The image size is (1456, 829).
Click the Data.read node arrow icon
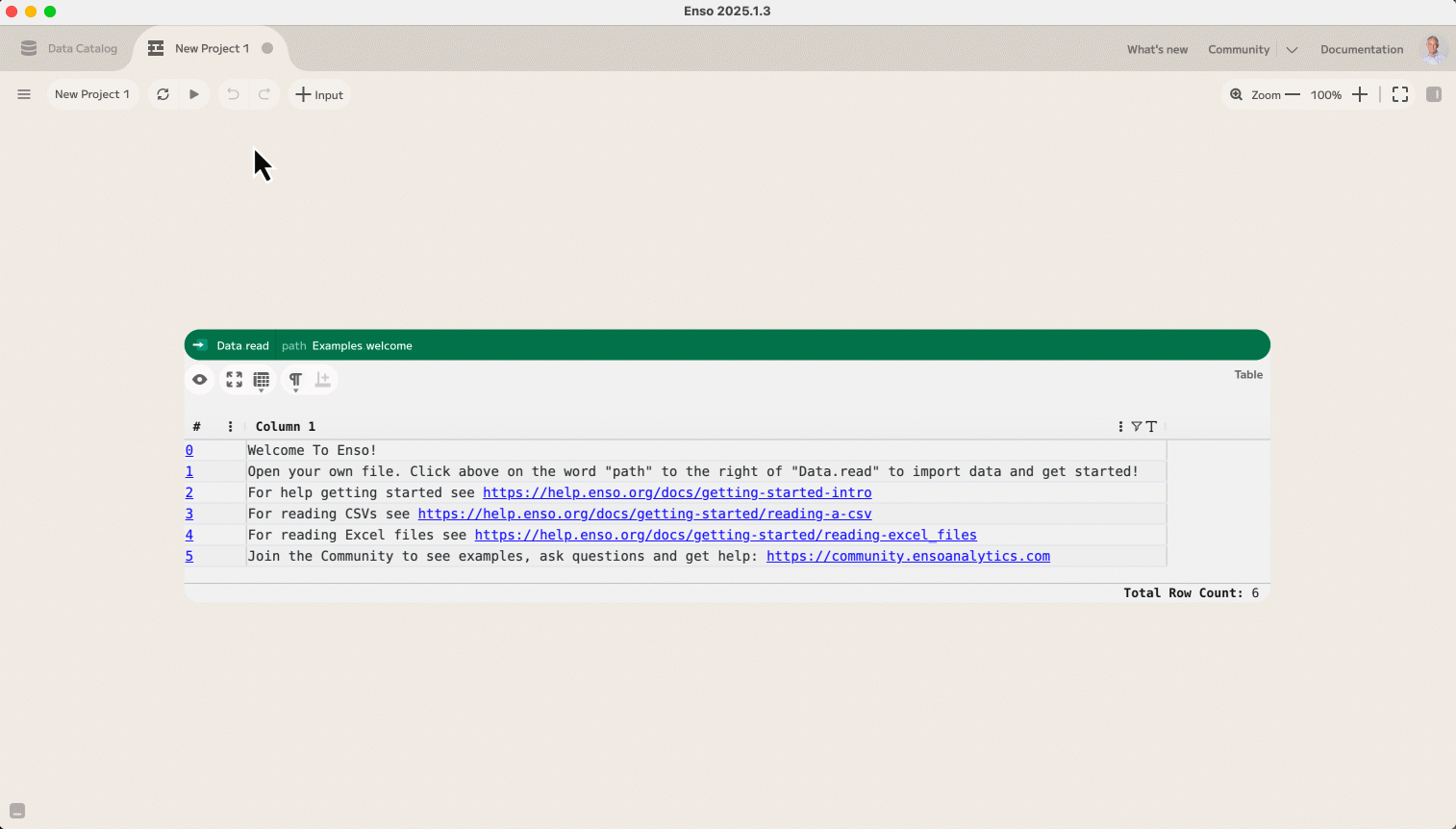tap(199, 345)
